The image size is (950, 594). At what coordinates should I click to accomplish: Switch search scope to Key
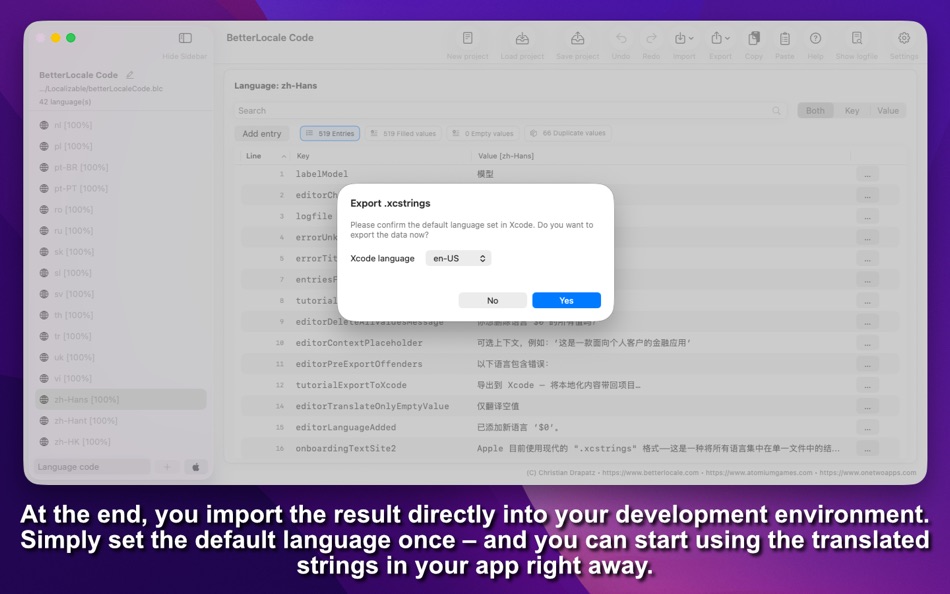851,110
